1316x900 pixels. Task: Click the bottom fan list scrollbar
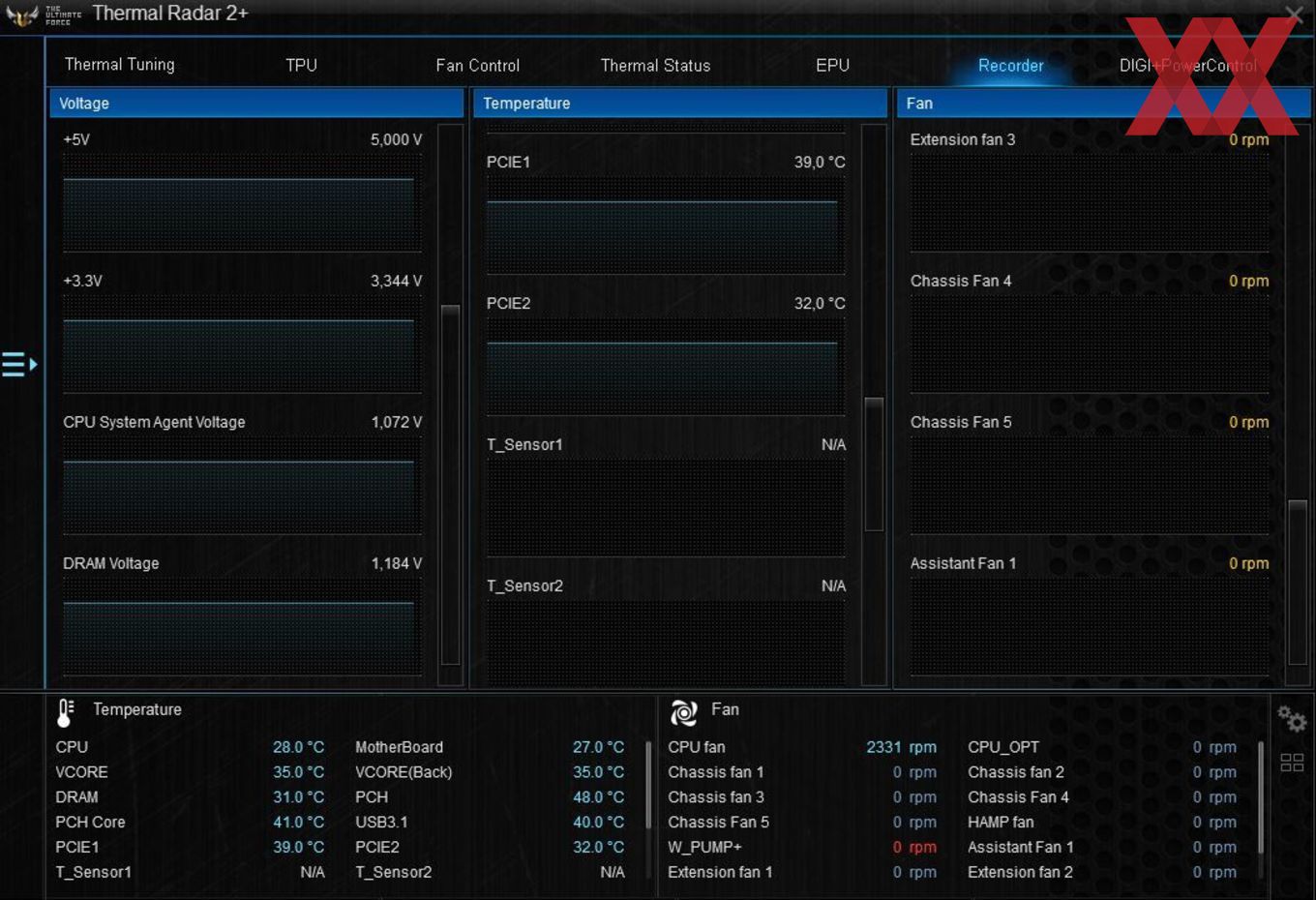pos(1260,797)
